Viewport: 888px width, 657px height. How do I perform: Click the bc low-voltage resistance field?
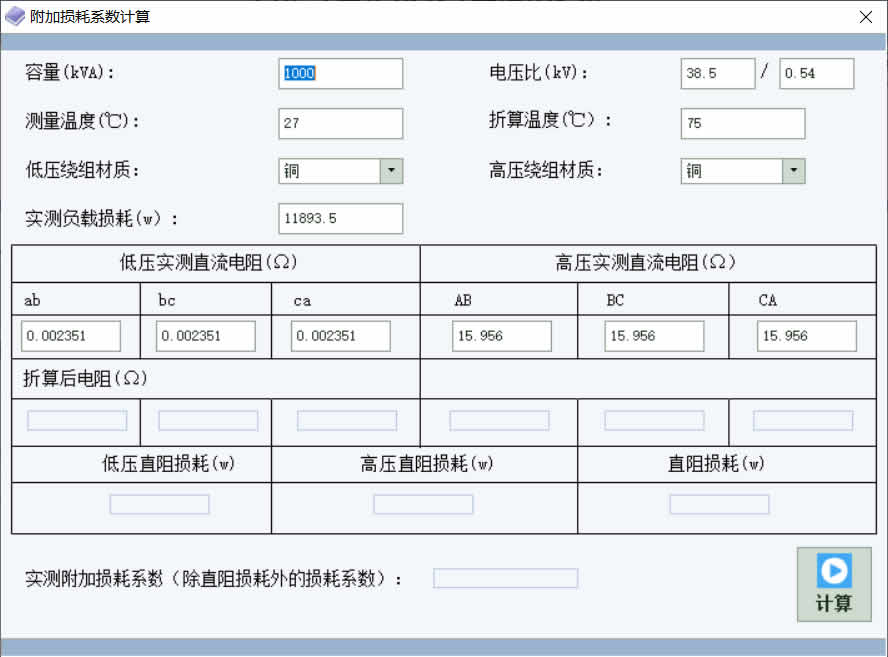tap(206, 336)
